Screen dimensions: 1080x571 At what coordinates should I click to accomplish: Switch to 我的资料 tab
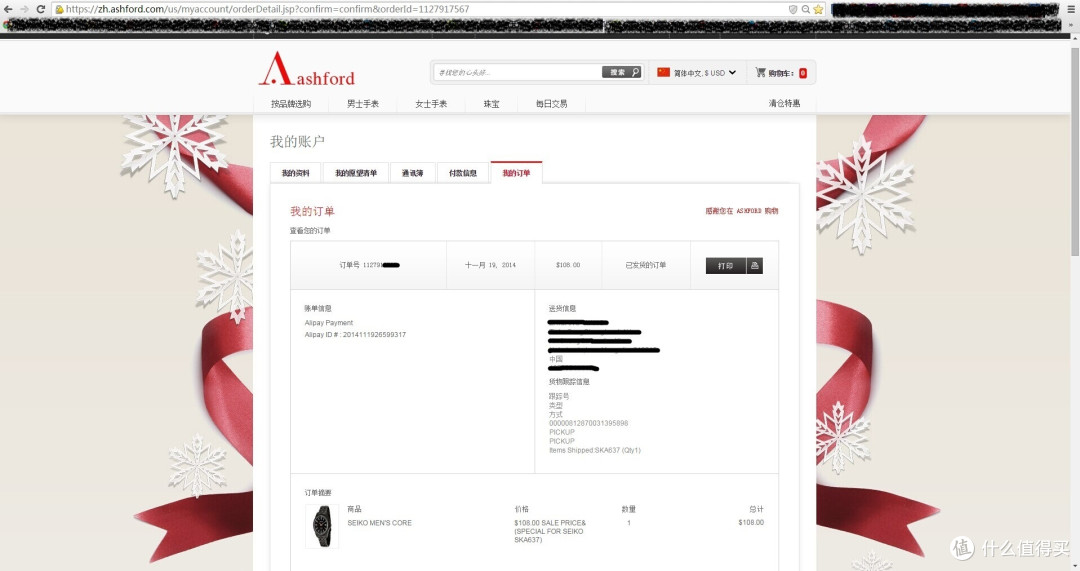(x=295, y=173)
